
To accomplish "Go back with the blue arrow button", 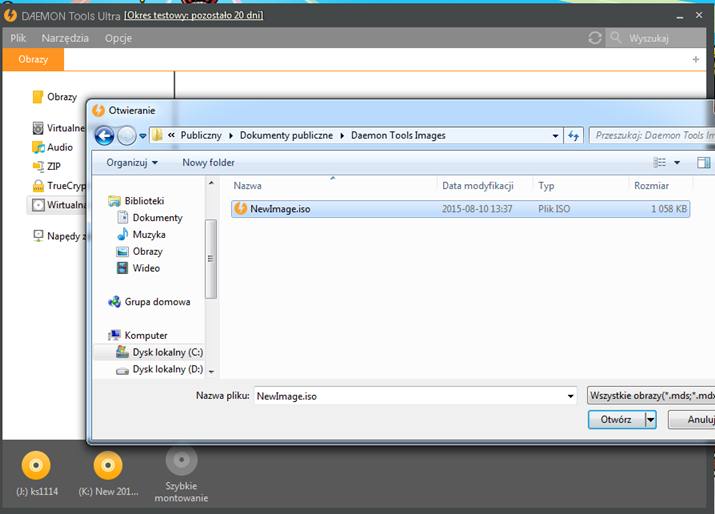I will coord(104,136).
